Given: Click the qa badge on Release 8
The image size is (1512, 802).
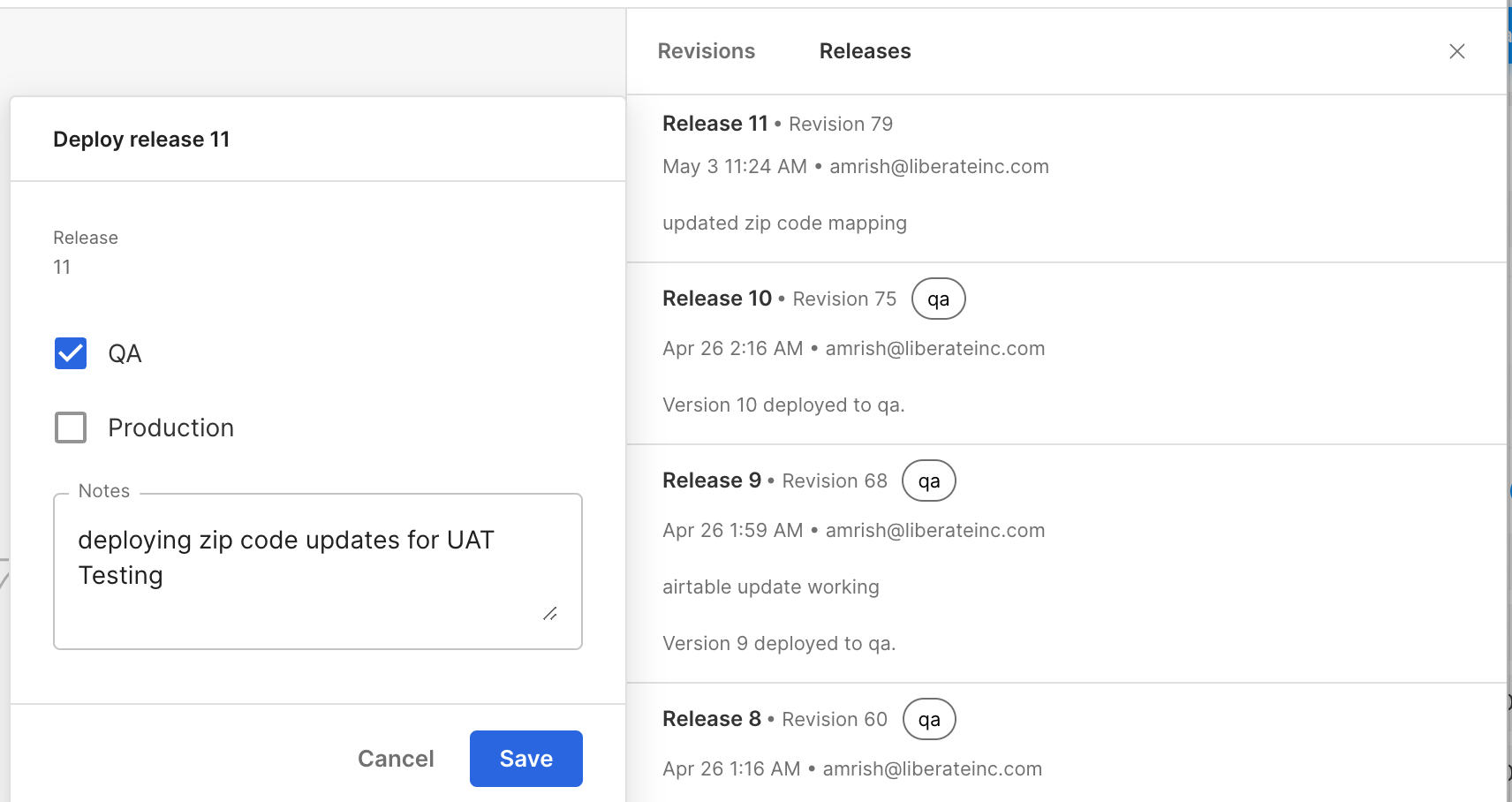Looking at the screenshot, I should coord(928,720).
